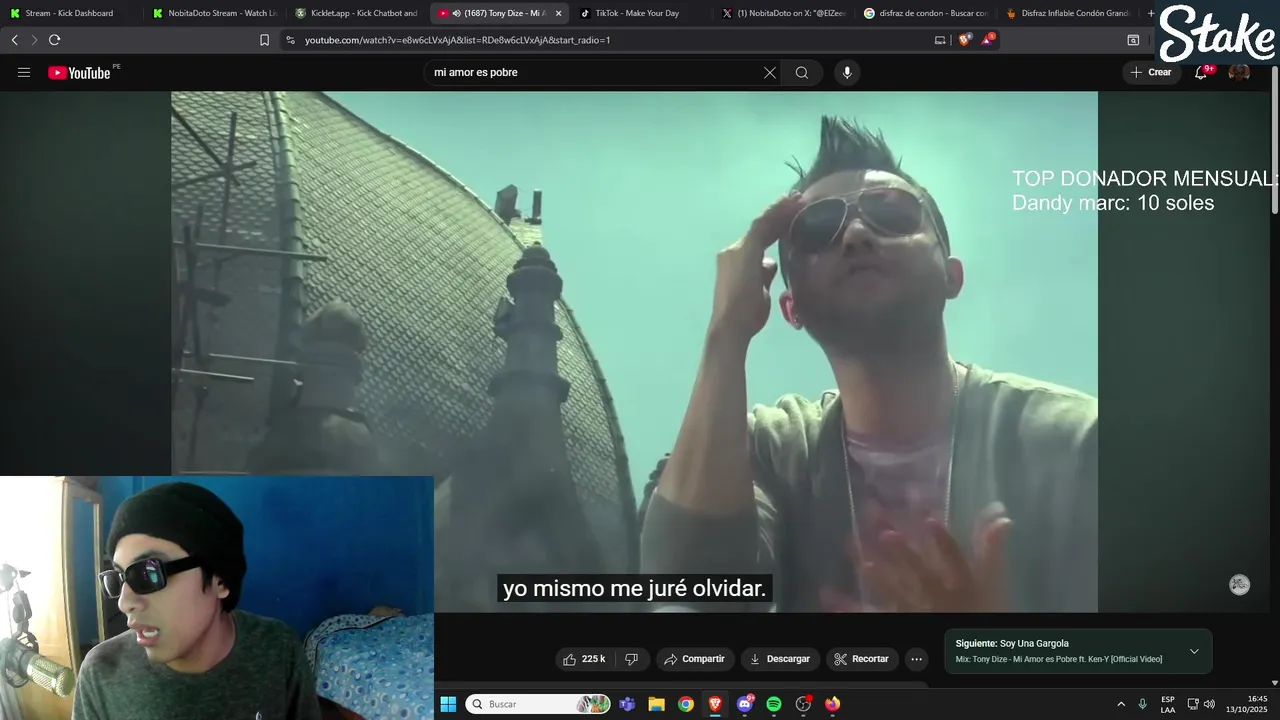Go to the YouTube home logo
The image size is (1280, 720).
click(x=80, y=72)
